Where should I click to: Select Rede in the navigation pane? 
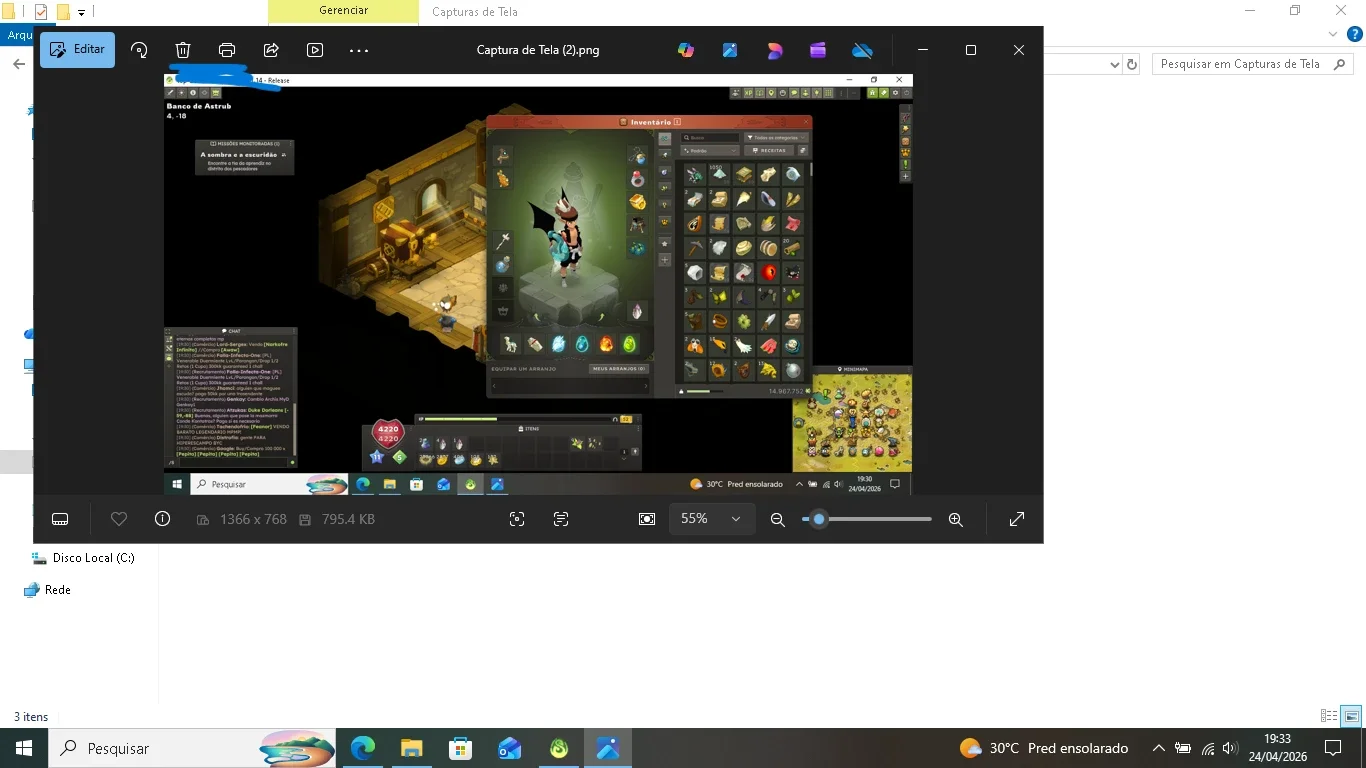[47, 590]
